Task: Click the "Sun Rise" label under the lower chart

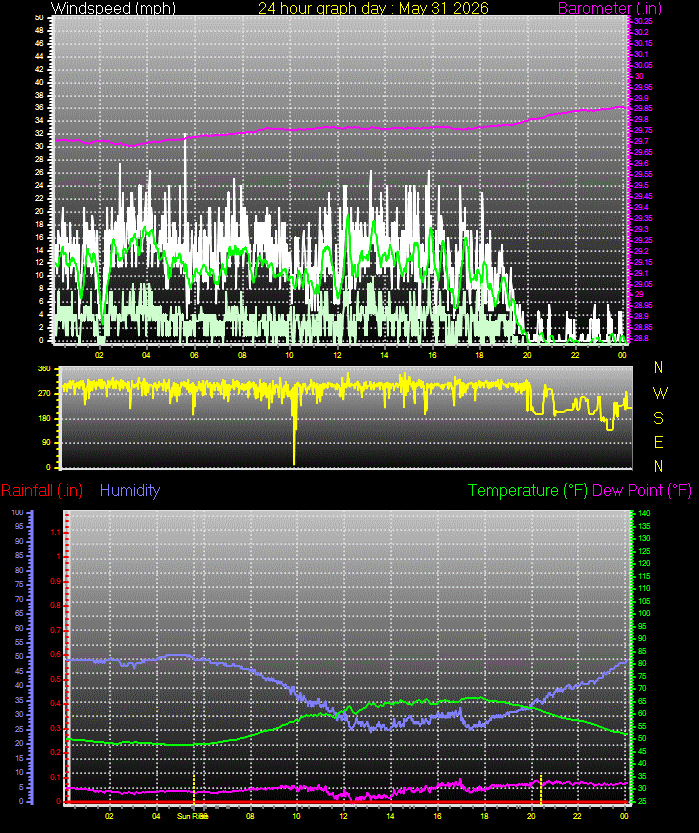Action: tap(192, 816)
